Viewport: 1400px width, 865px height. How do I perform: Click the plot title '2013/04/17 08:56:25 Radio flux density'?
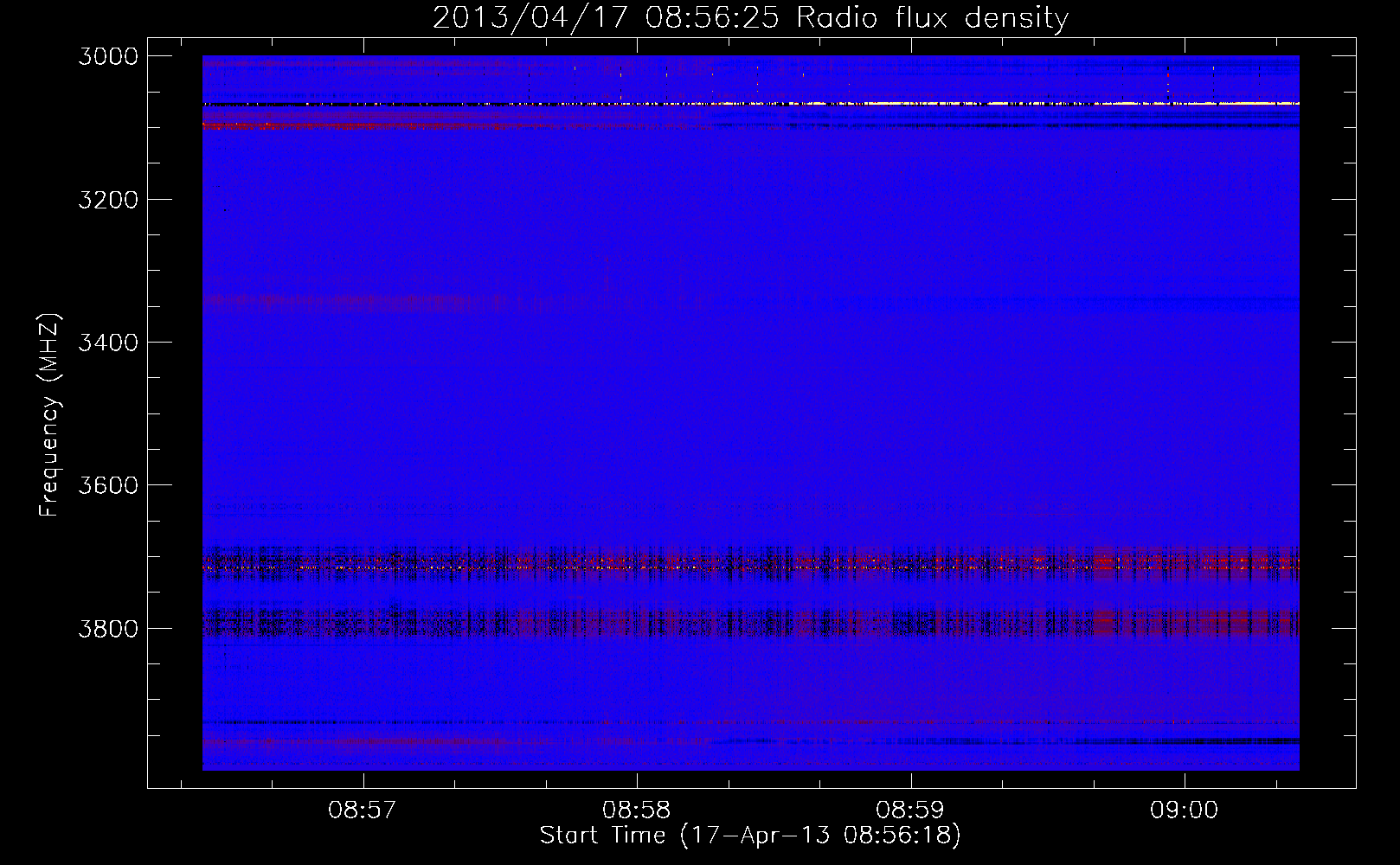coord(750,17)
